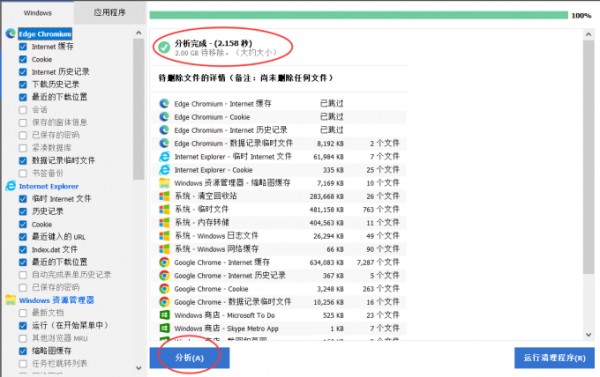Click Edge icon in Edge Chromium - 数据记录临时文件 row

pyautogui.click(x=164, y=143)
